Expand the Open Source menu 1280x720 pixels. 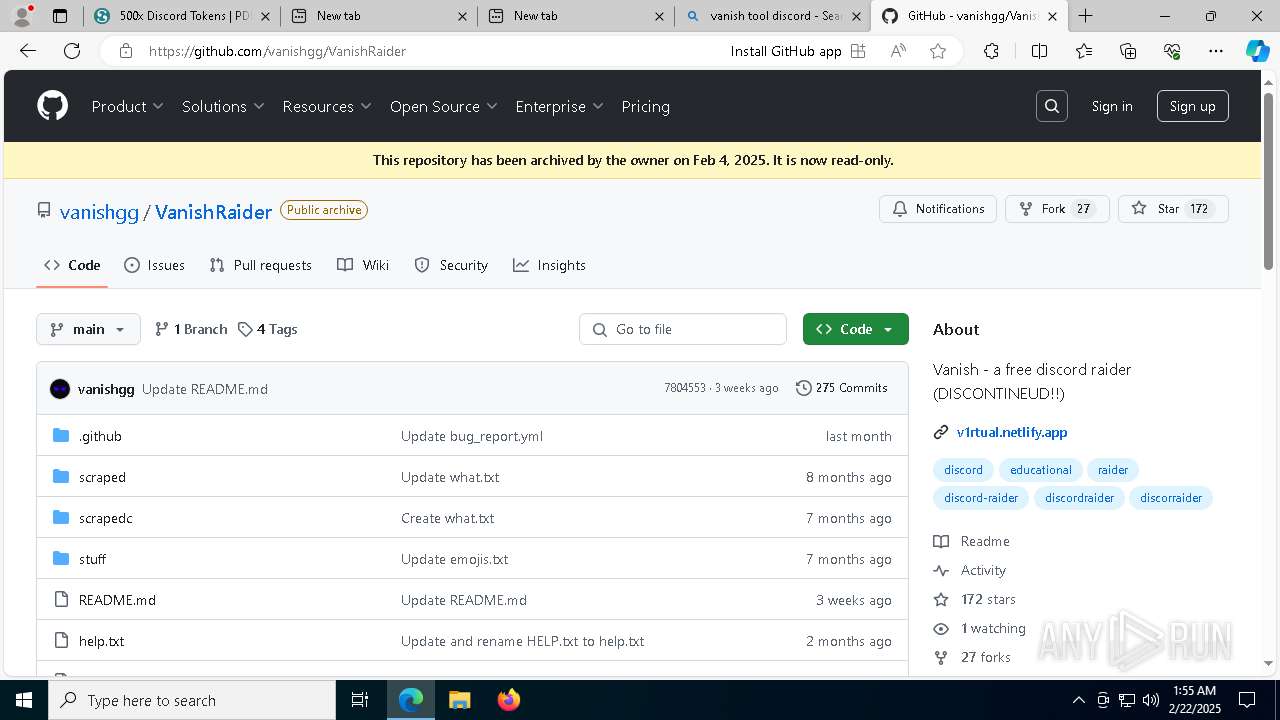[444, 106]
